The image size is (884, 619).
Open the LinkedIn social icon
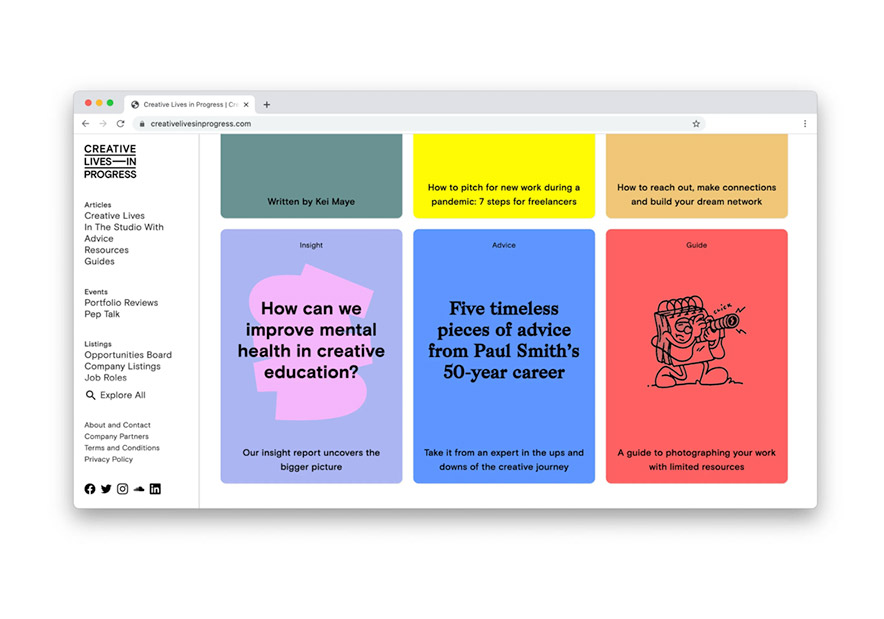(155, 489)
